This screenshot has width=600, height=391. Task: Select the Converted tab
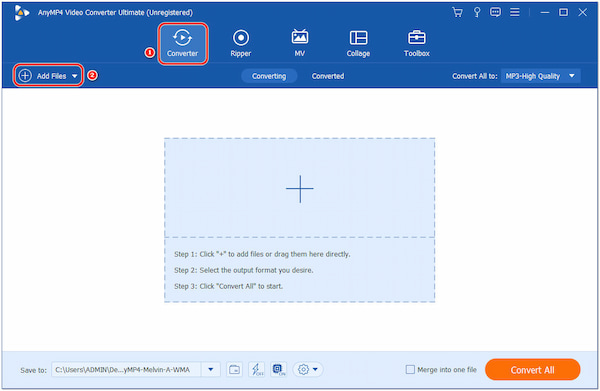click(x=328, y=76)
